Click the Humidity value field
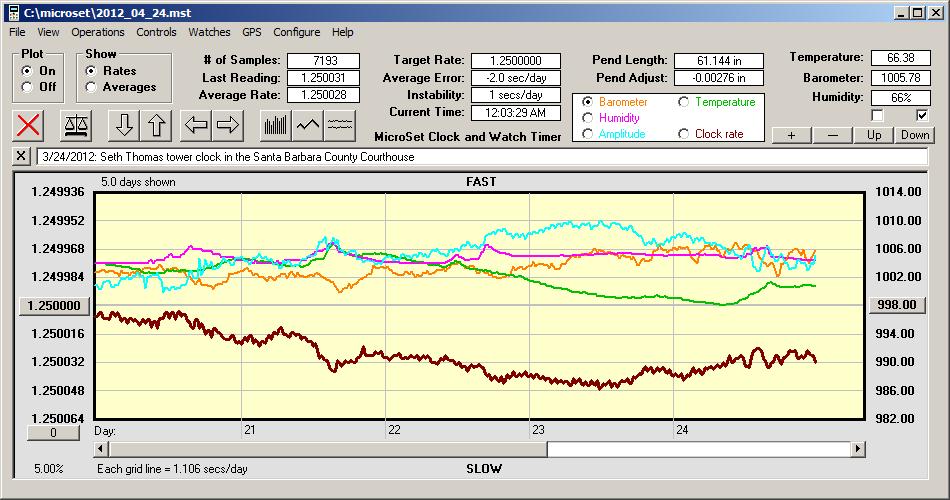The width and height of the screenshot is (950, 500). click(x=900, y=98)
